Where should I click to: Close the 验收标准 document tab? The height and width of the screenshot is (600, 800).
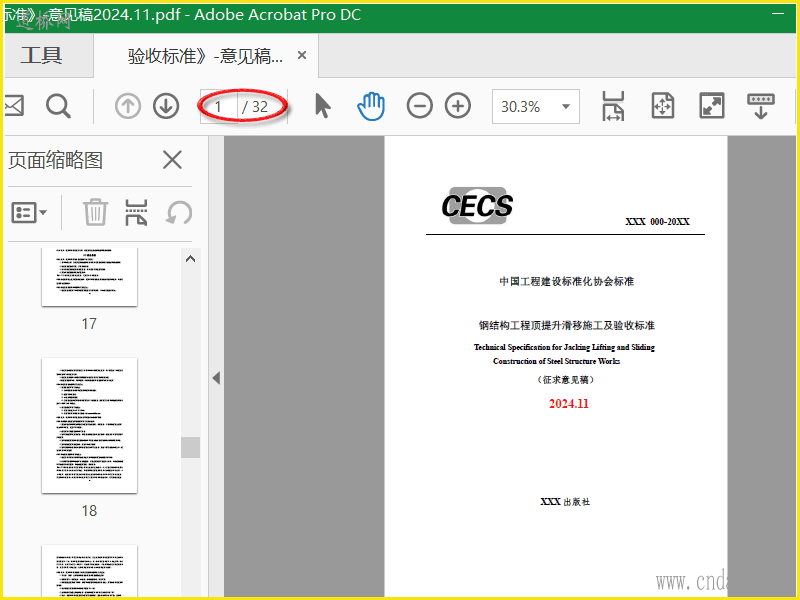(302, 55)
